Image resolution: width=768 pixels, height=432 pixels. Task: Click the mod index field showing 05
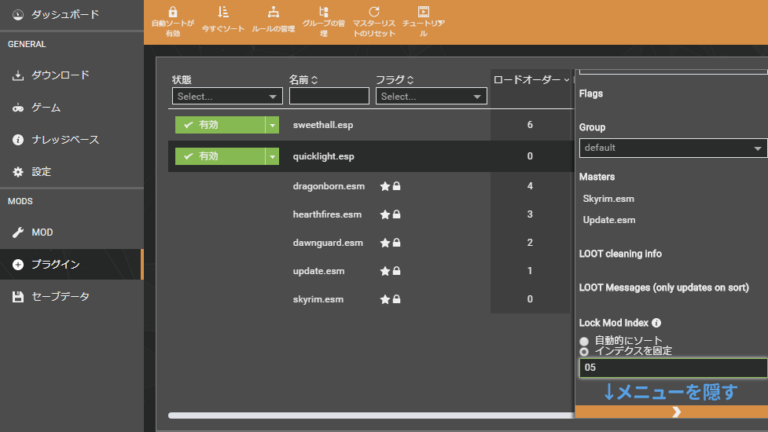tap(672, 368)
